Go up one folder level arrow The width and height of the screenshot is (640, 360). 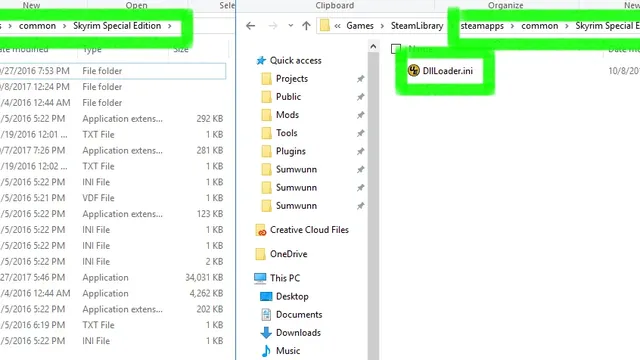[x=306, y=26]
